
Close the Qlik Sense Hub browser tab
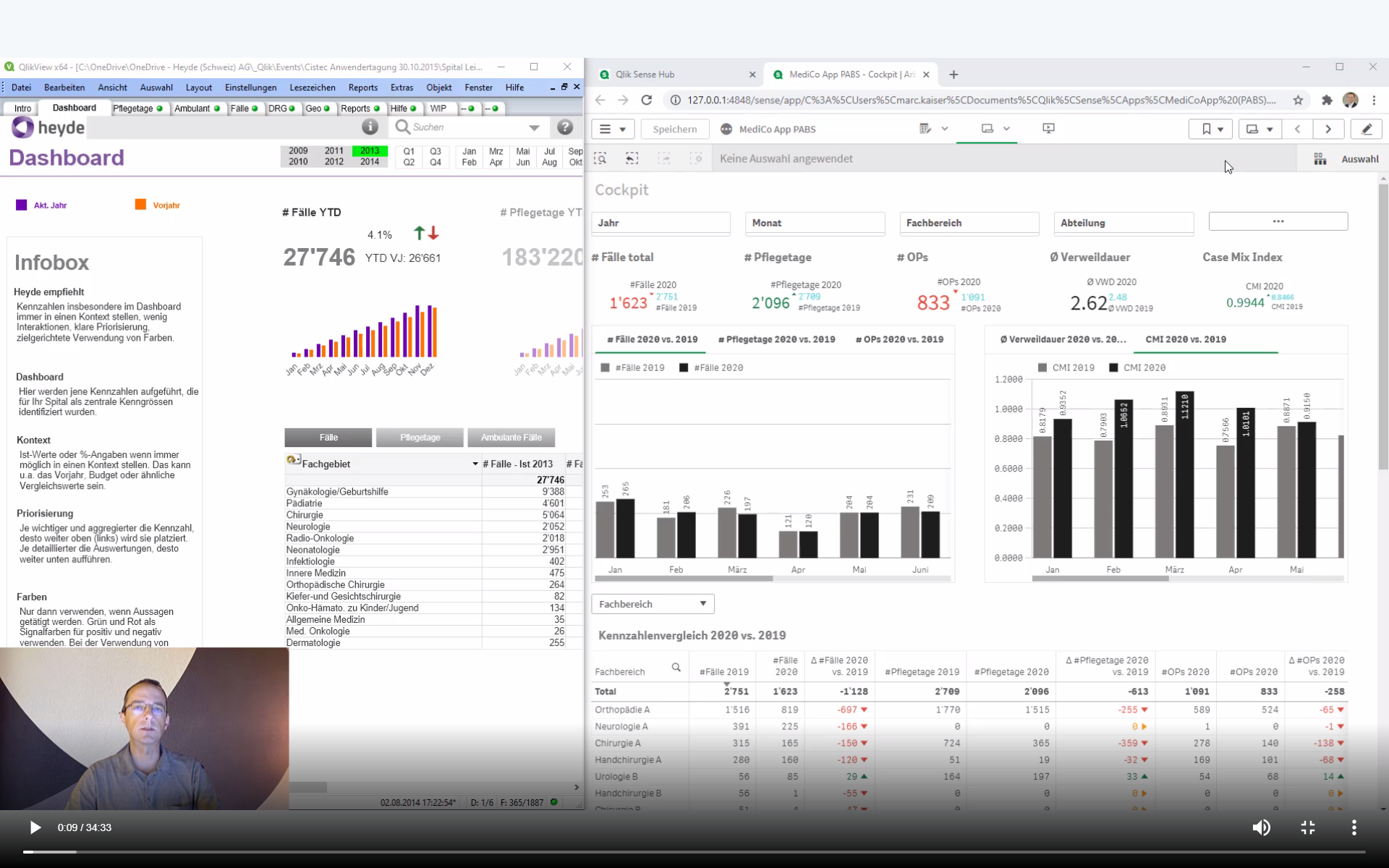click(x=752, y=75)
